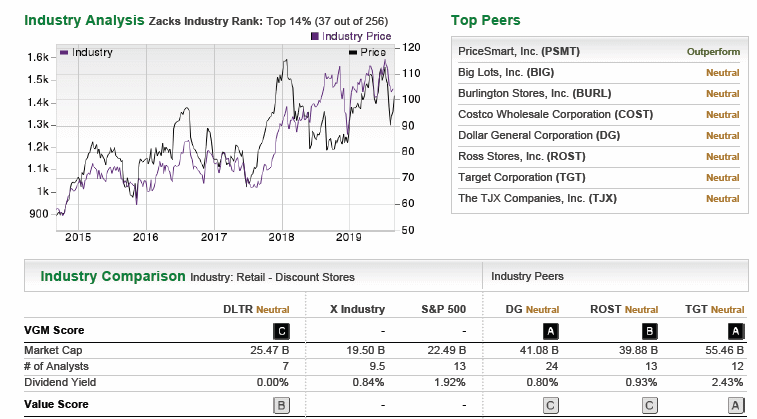Click the TGT column header
The height and width of the screenshot is (419, 757).
(715, 309)
